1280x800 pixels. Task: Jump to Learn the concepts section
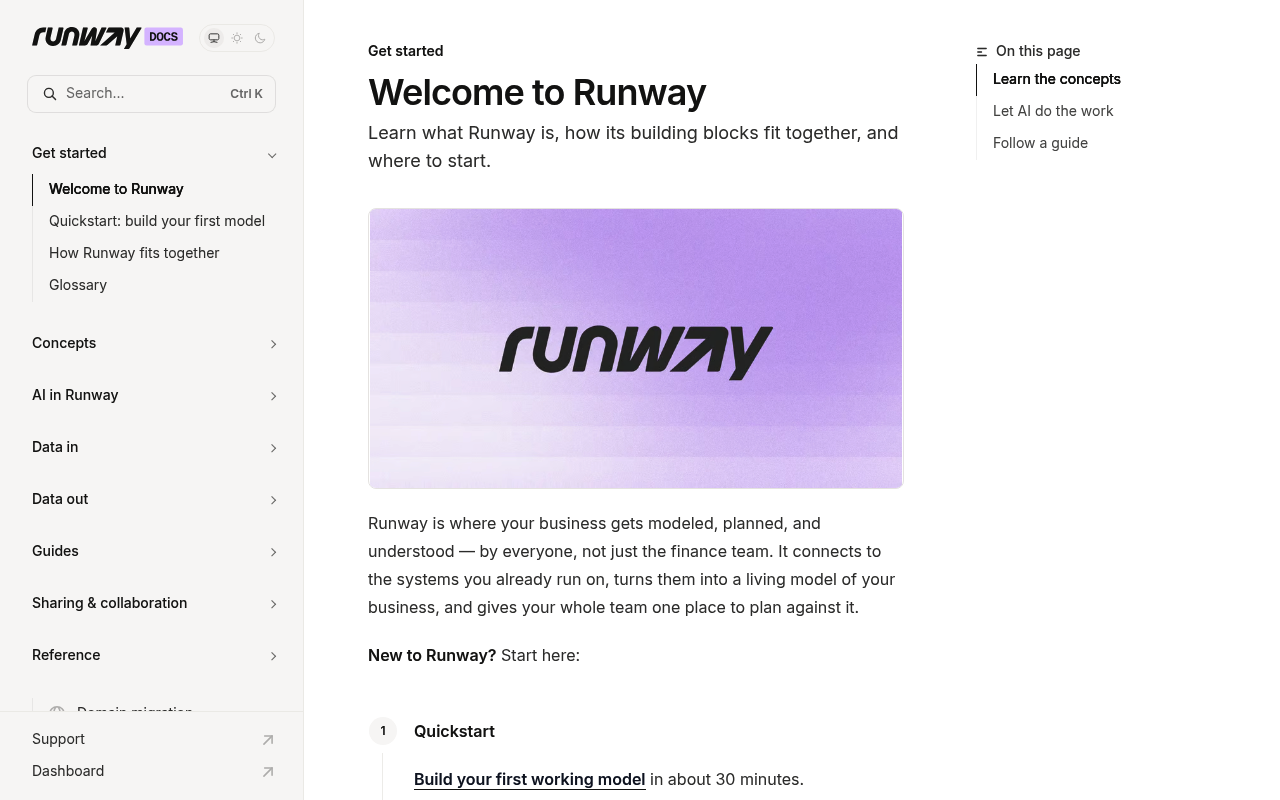click(1057, 79)
